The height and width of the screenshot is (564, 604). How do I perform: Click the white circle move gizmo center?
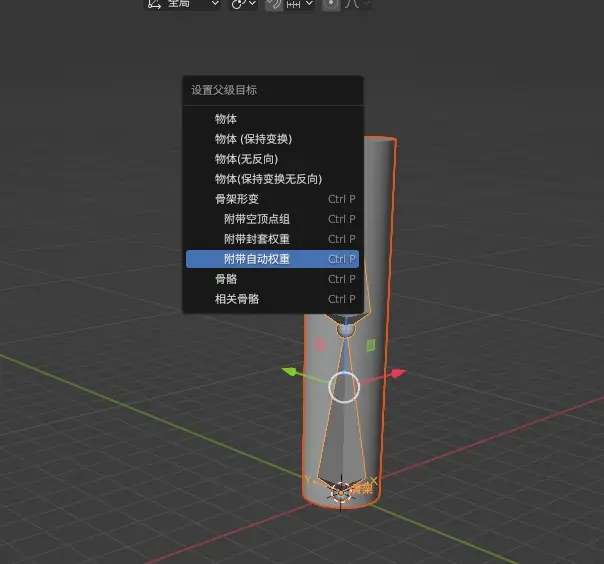[x=344, y=387]
